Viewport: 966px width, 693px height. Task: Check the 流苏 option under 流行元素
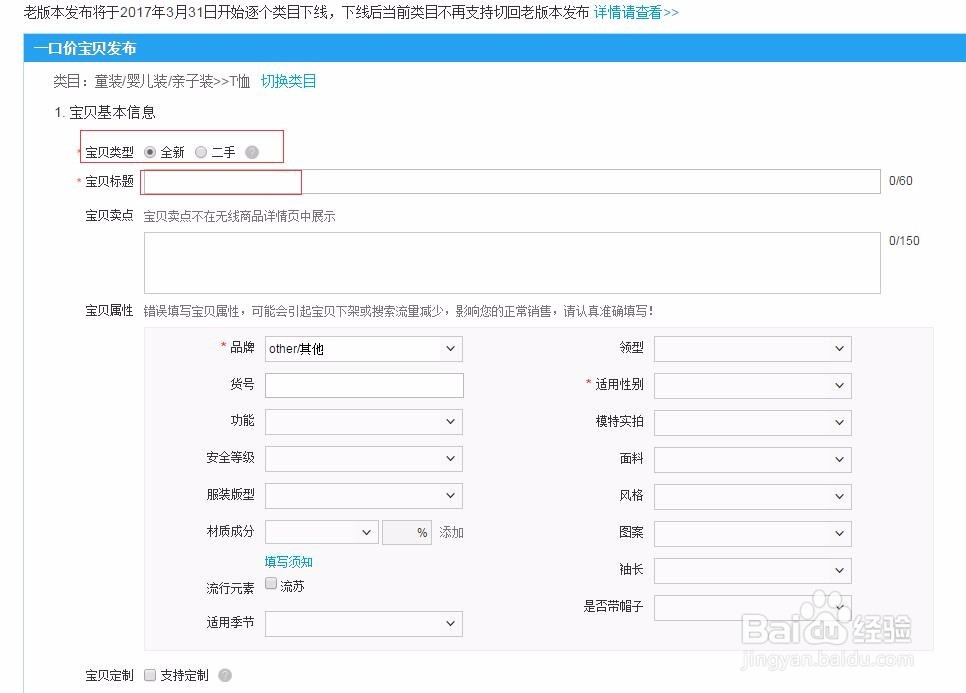[x=270, y=582]
